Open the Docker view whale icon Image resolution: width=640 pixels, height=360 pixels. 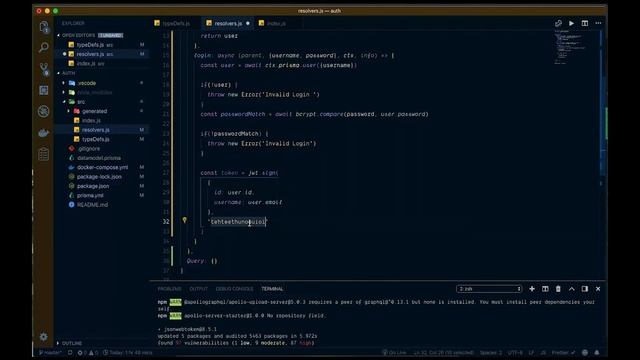44,133
